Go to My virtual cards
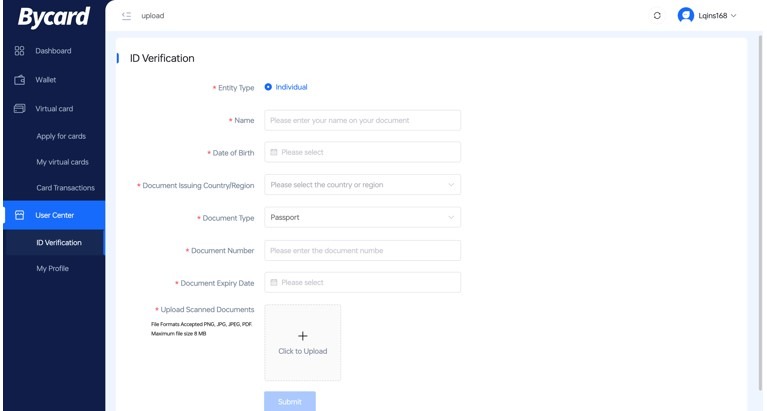The width and height of the screenshot is (767, 411). tap(62, 162)
